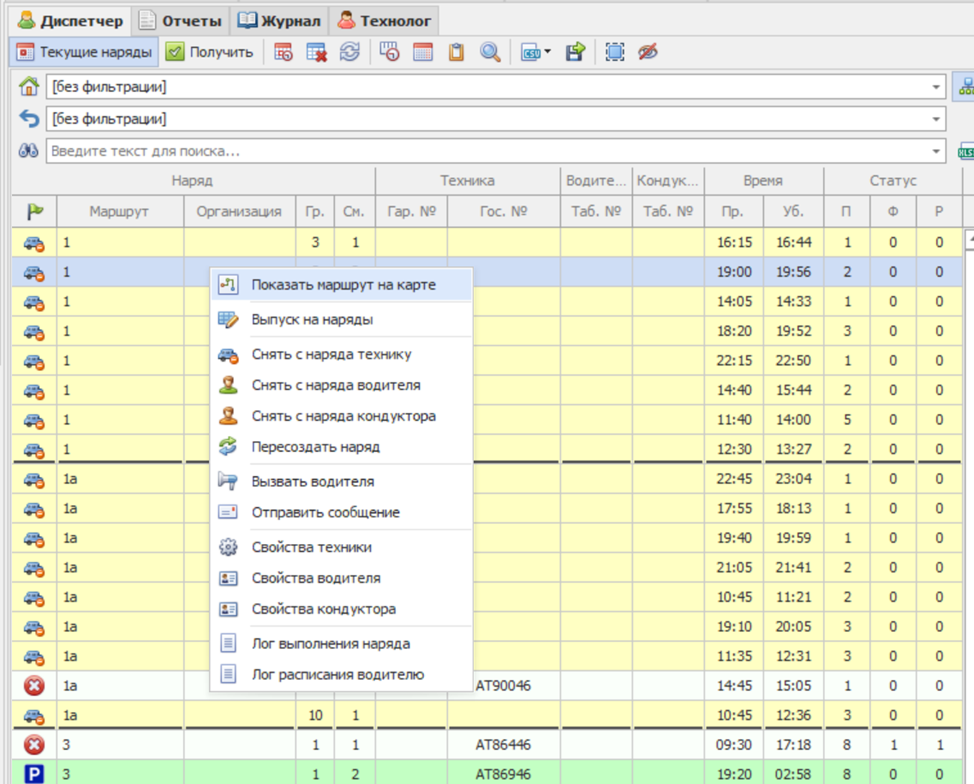The width and height of the screenshot is (974, 784).
Task: Click the fullscreen frame icon in toolbar
Action: pyautogui.click(x=615, y=52)
